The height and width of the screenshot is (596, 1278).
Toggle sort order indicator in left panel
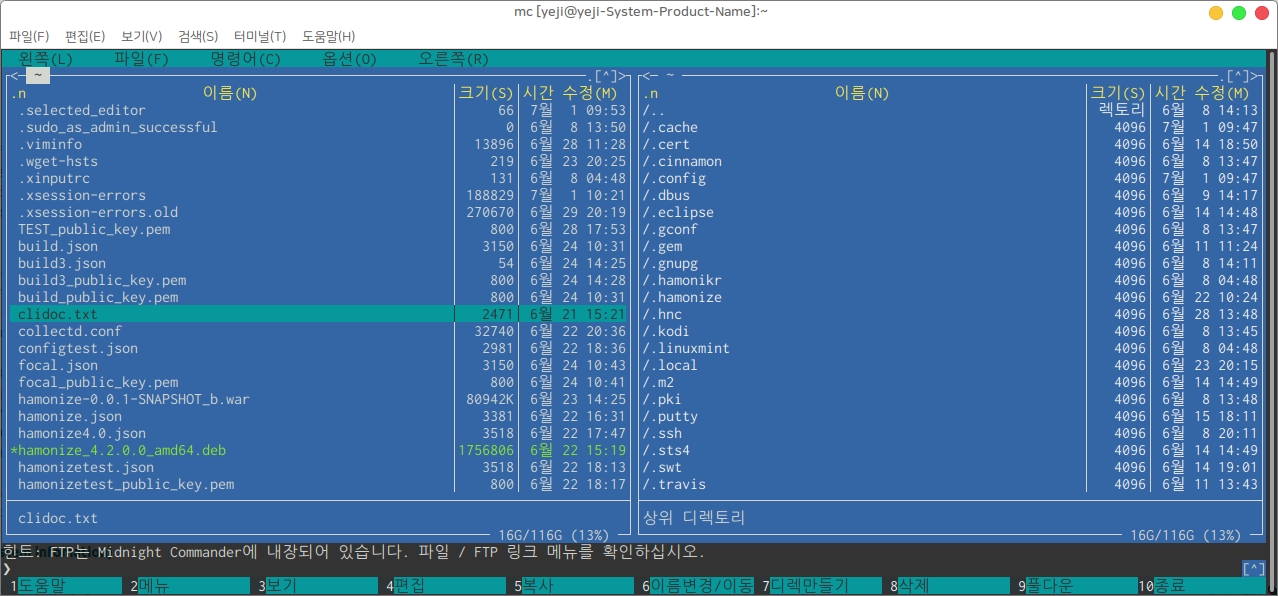tap(19, 93)
